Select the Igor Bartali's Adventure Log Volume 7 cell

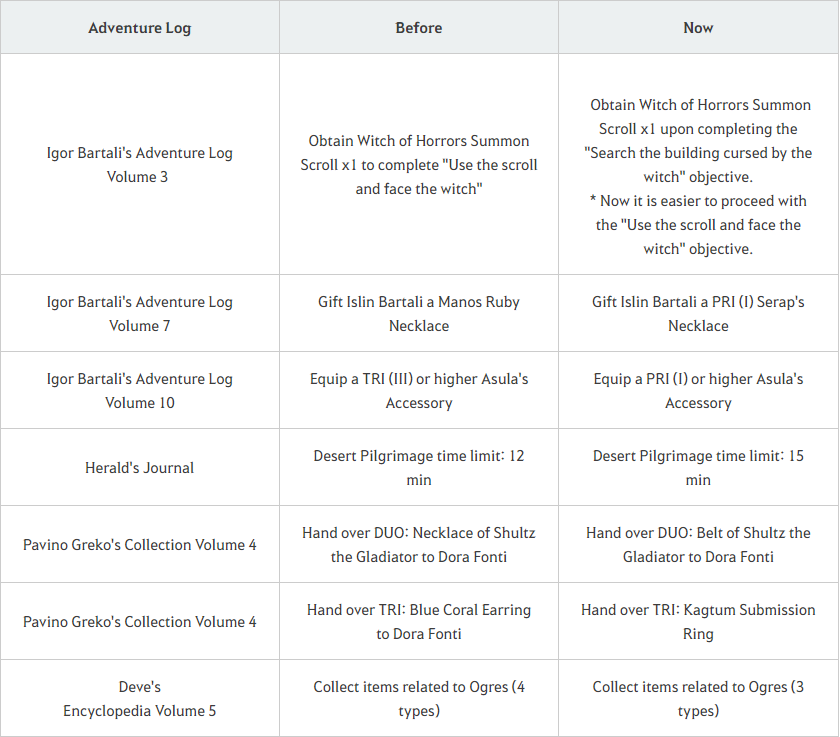point(139,314)
